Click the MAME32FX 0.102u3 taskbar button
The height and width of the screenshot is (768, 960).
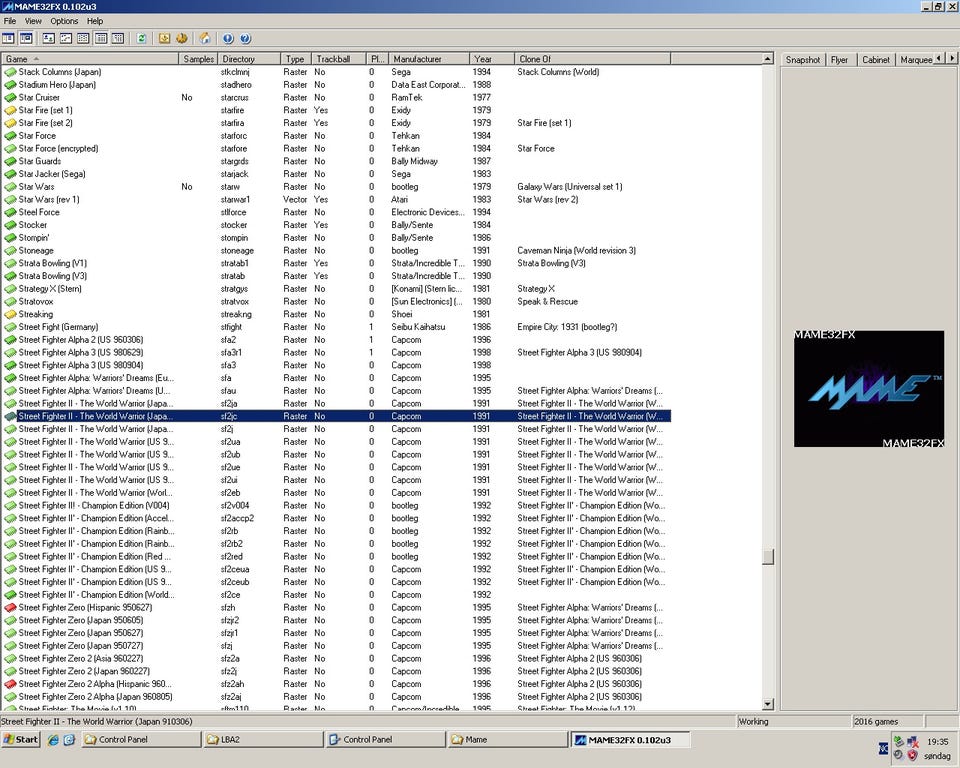coord(631,739)
